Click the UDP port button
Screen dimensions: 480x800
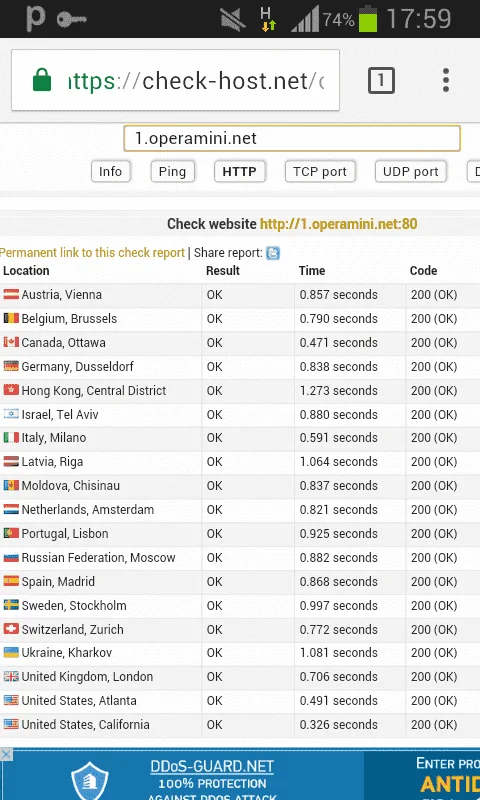click(411, 171)
